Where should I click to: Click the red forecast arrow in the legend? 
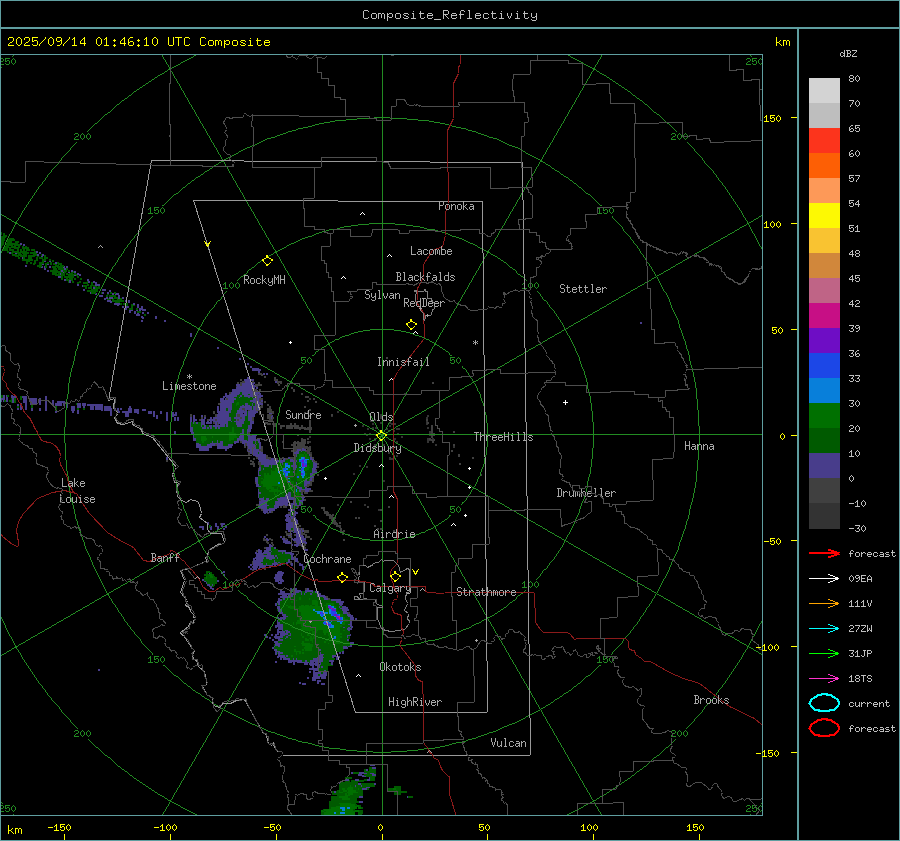pyautogui.click(x=824, y=553)
